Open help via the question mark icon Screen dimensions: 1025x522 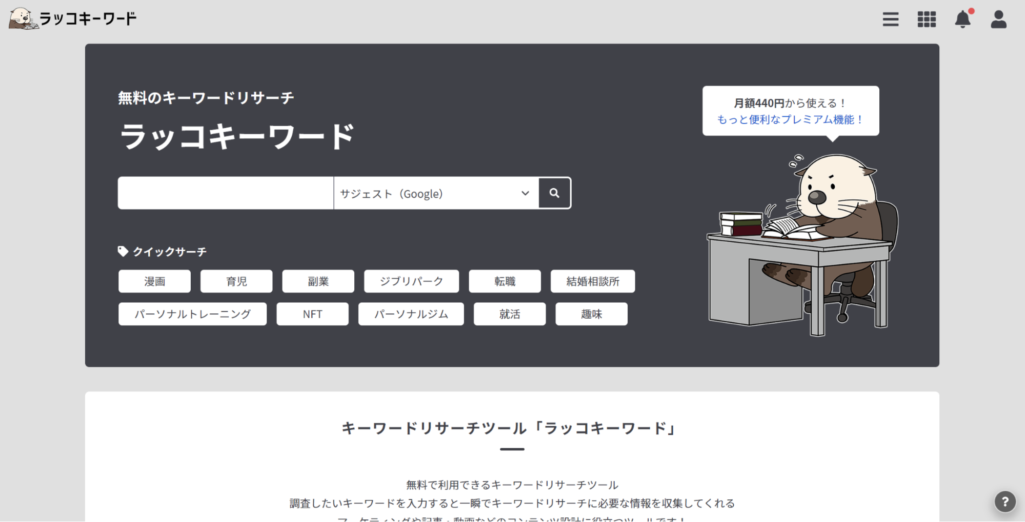pyautogui.click(x=1005, y=502)
